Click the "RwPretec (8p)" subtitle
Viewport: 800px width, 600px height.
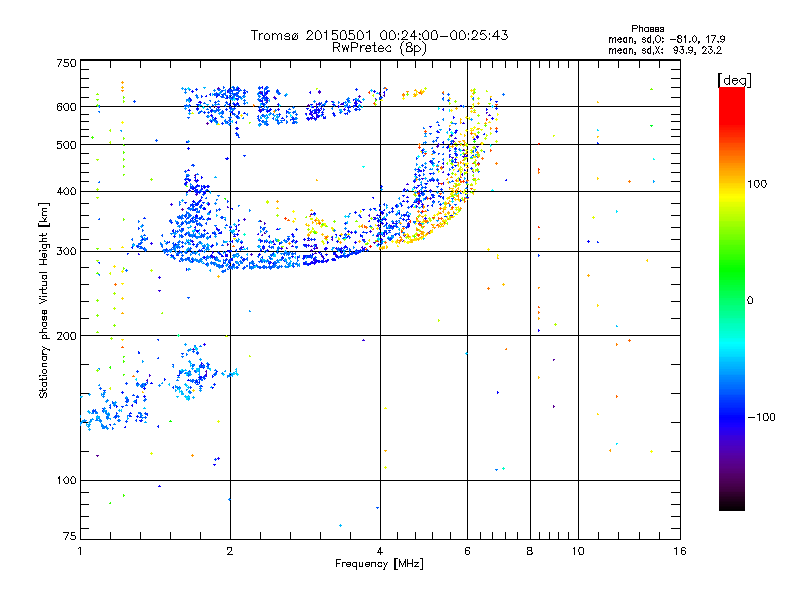pos(379,48)
